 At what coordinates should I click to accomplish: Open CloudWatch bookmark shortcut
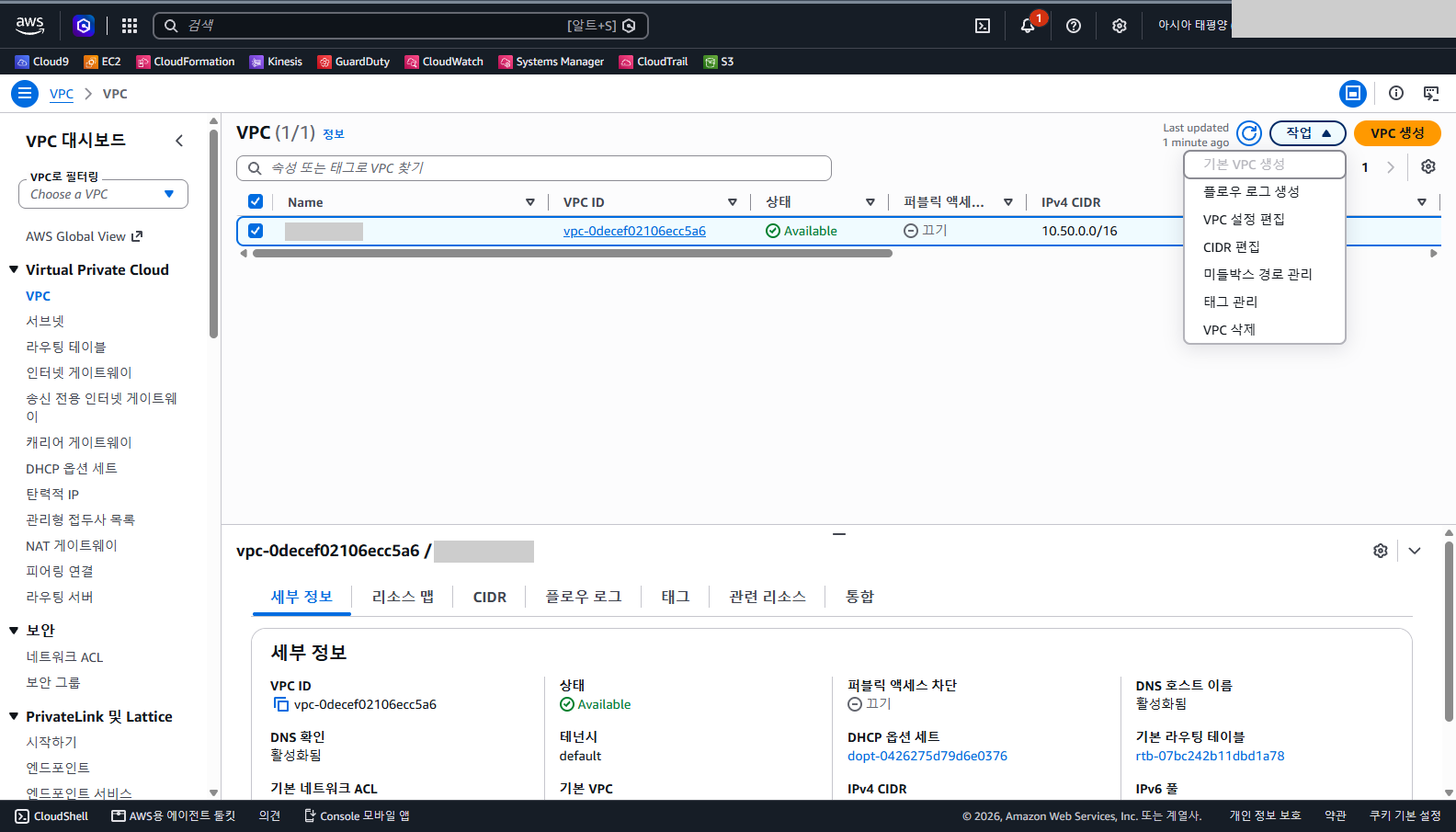[444, 62]
